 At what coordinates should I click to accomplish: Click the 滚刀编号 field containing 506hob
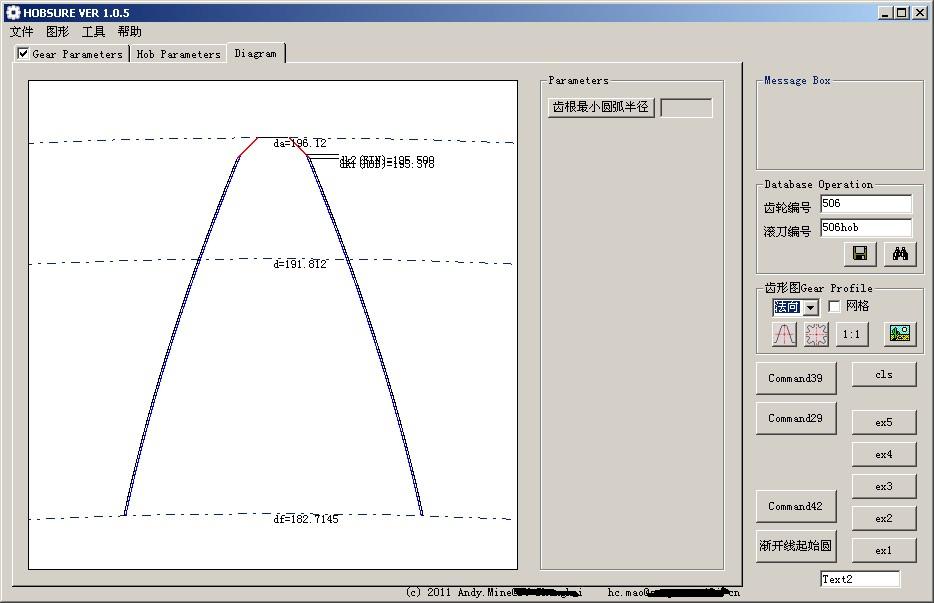click(866, 228)
